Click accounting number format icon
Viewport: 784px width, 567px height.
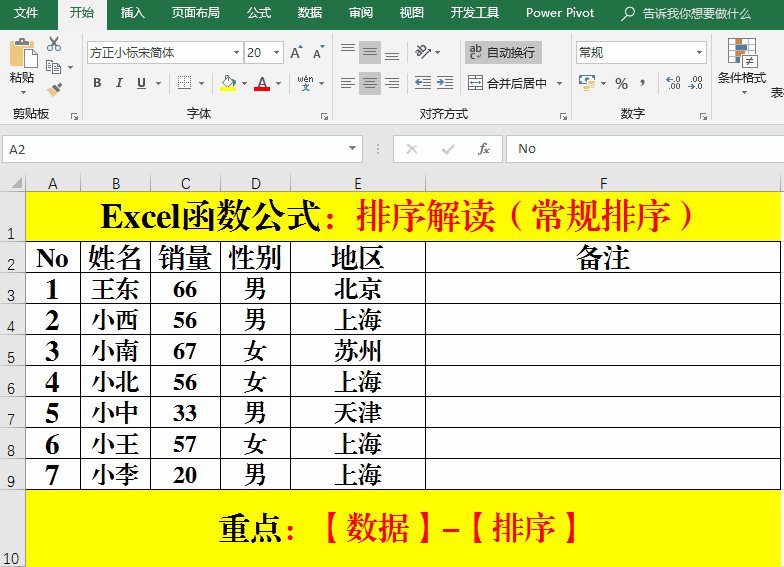[587, 83]
